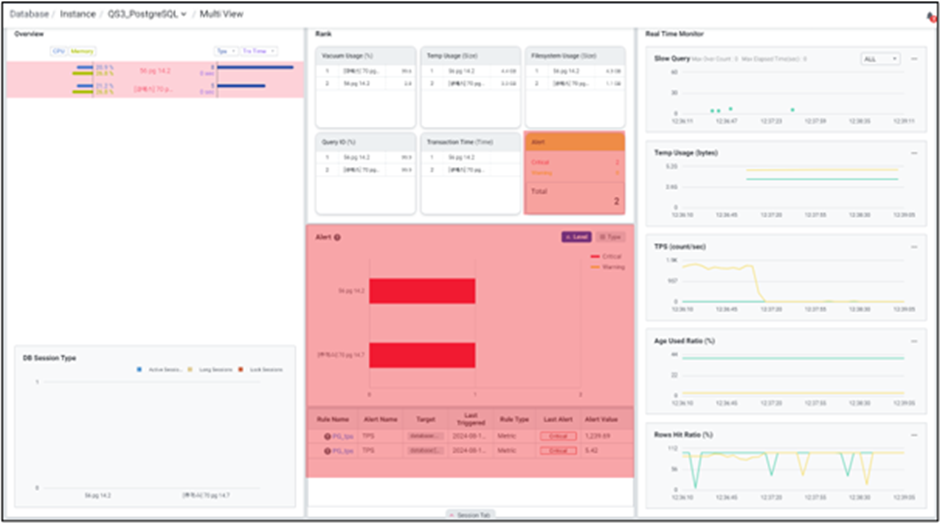
Task: Expand the Session Tab at bottom
Action: click(x=468, y=515)
